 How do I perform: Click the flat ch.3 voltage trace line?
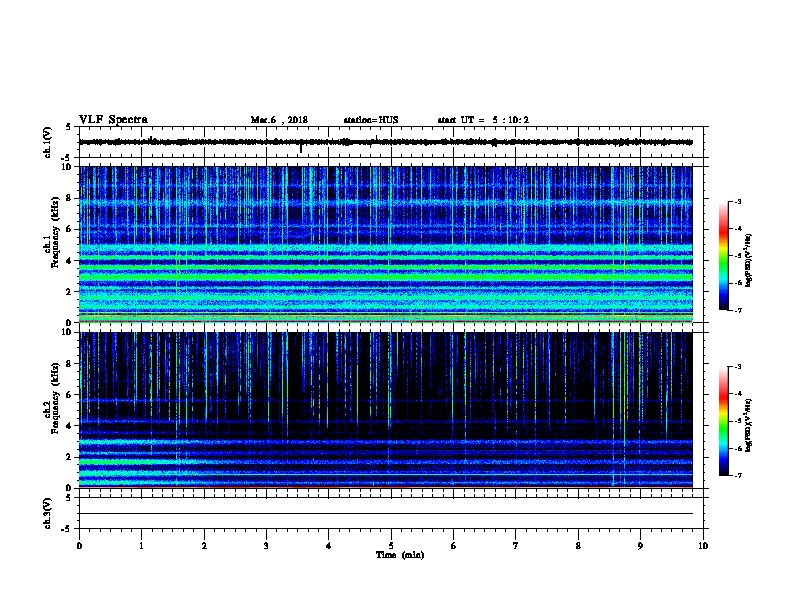point(386,514)
